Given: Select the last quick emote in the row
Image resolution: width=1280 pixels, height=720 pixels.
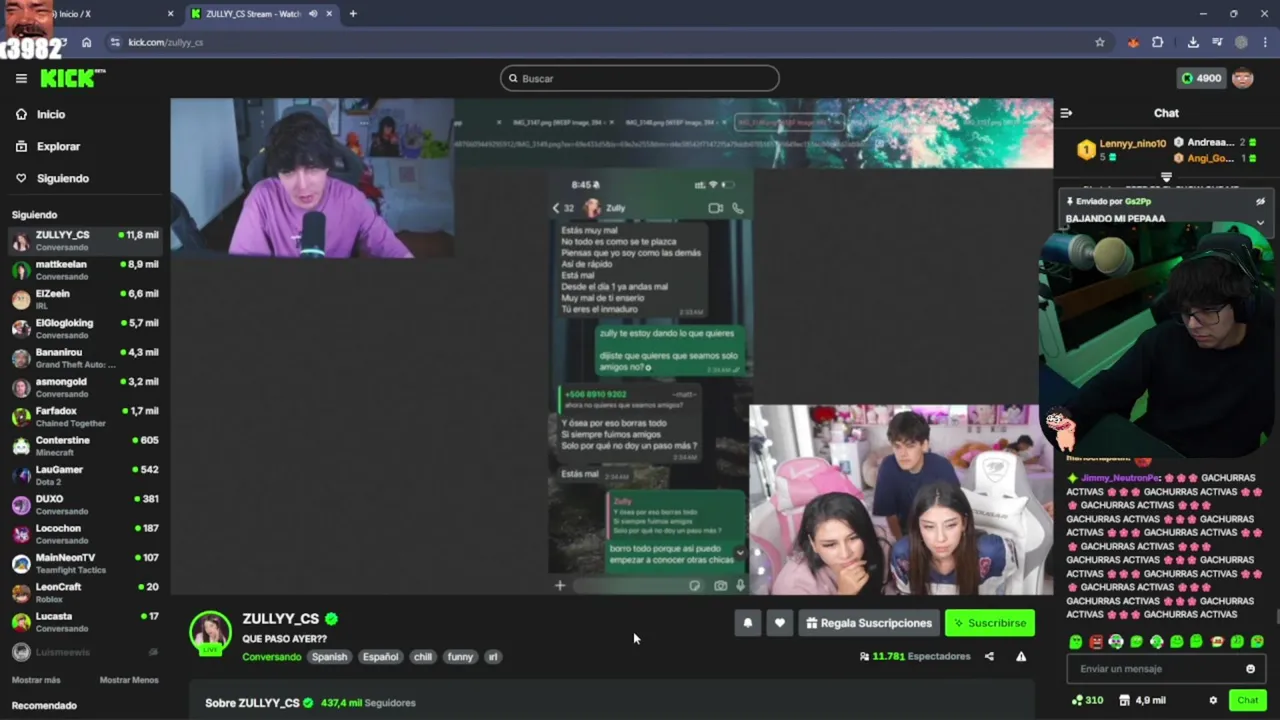Looking at the screenshot, I should click(1257, 642).
